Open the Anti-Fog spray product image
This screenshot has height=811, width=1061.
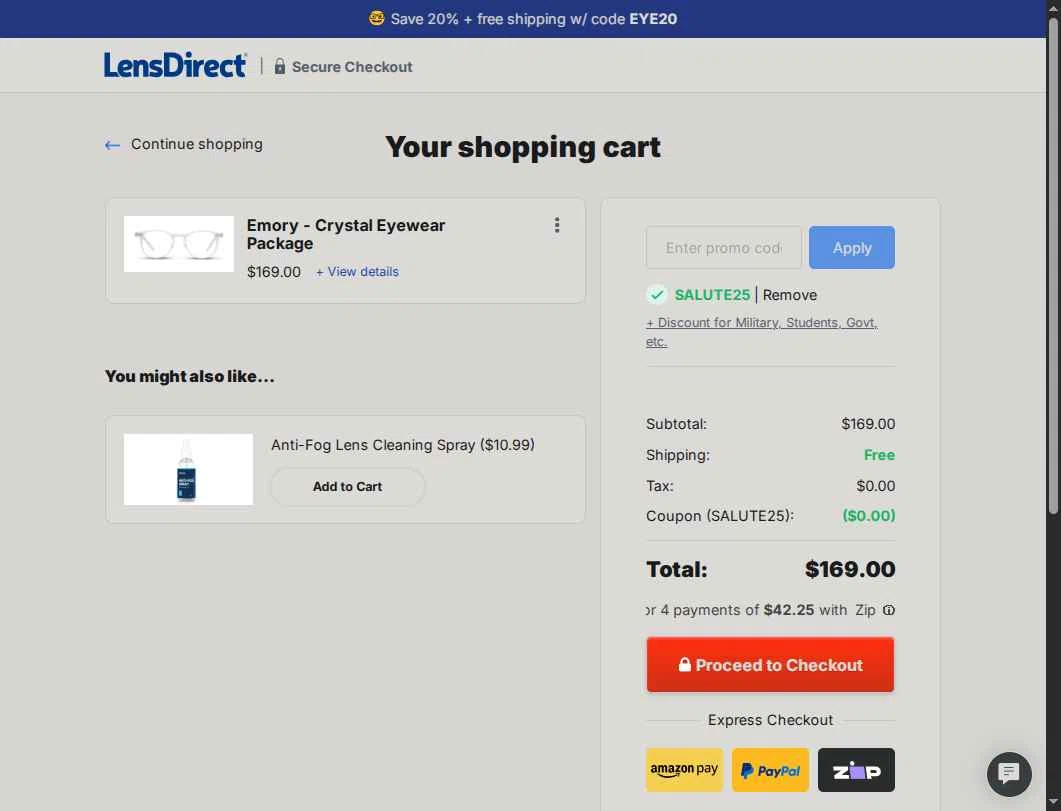pos(188,469)
